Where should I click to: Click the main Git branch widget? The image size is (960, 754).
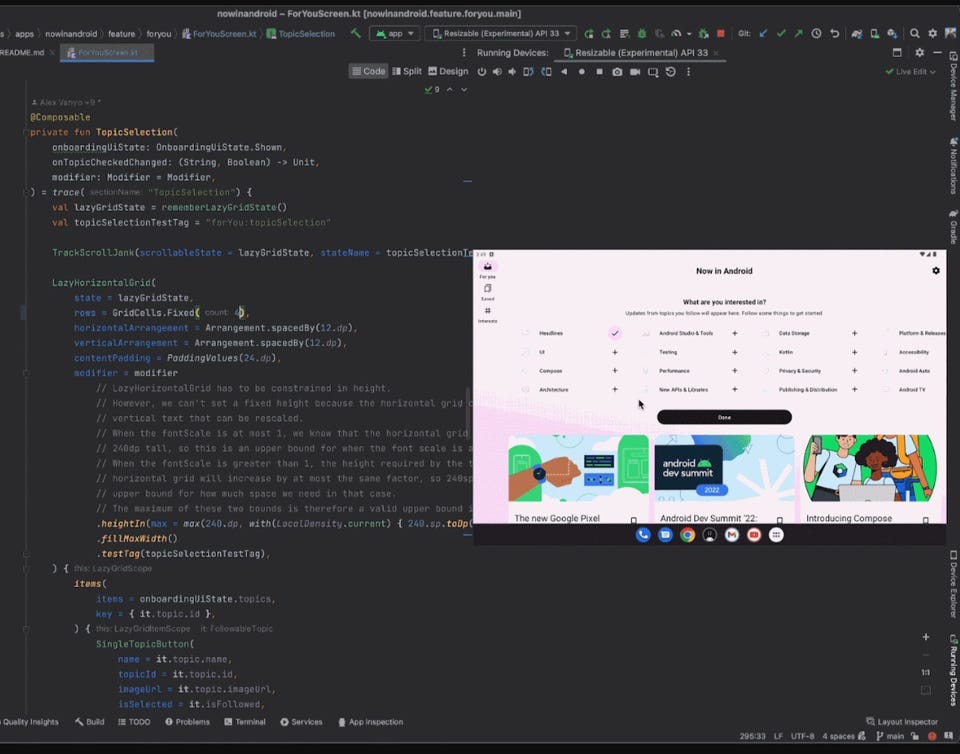coord(890,736)
